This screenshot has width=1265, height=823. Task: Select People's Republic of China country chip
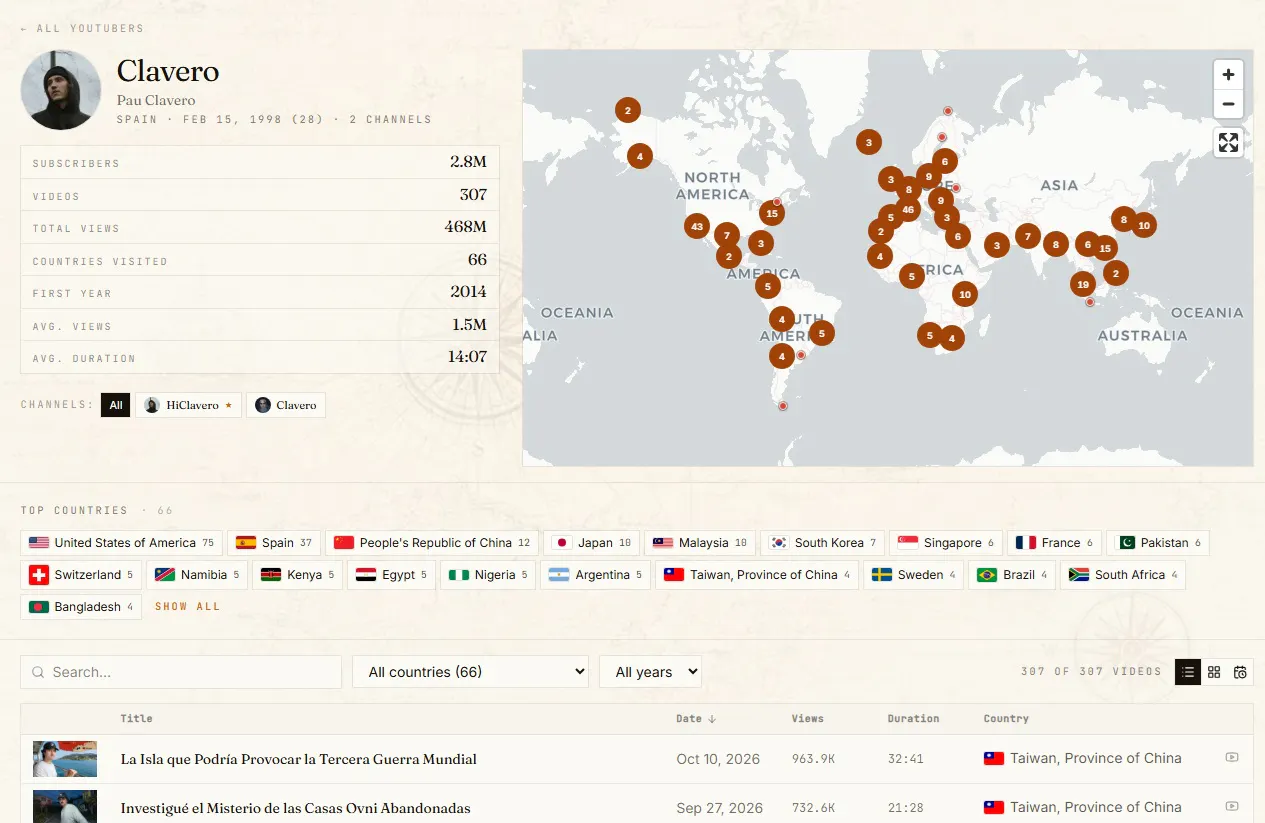click(432, 543)
